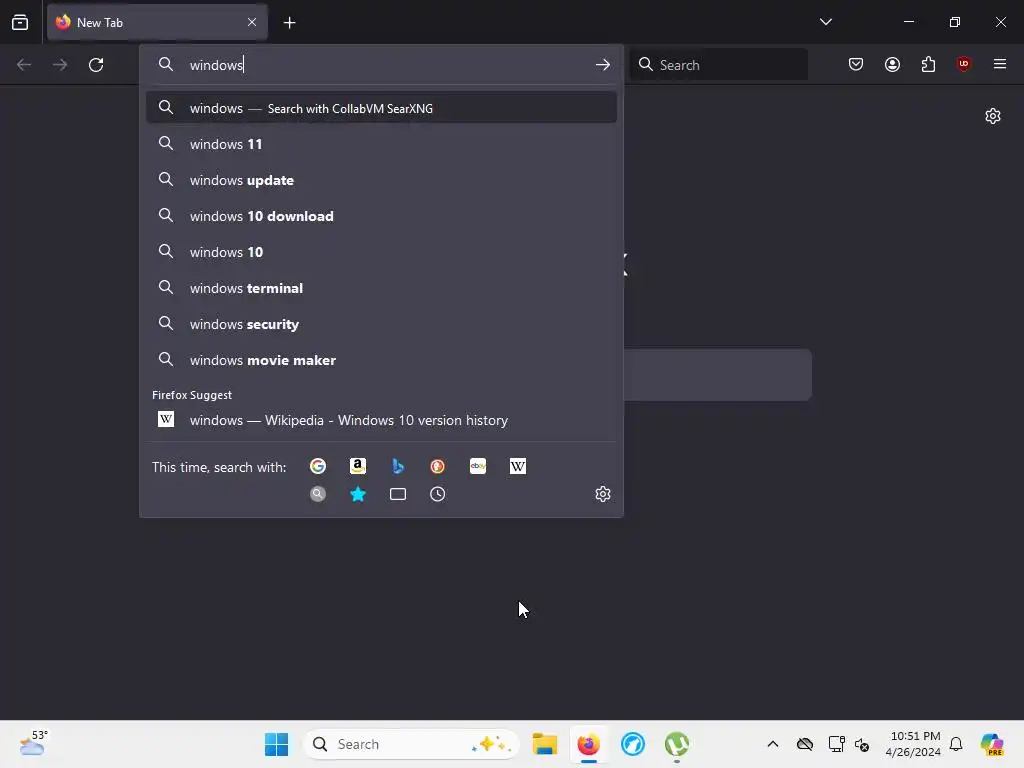Switch to the New Tab tab
The width and height of the screenshot is (1024, 768).
157,22
